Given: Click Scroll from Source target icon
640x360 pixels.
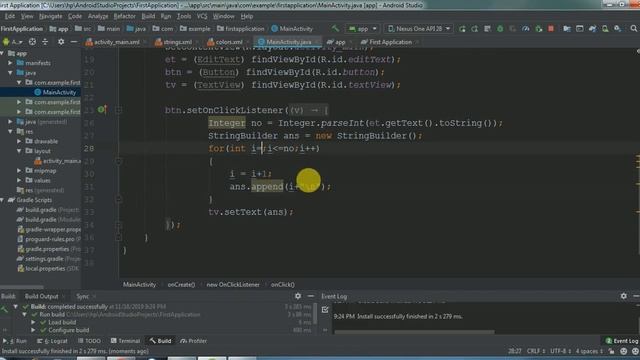Looking at the screenshot, I should (32, 42).
